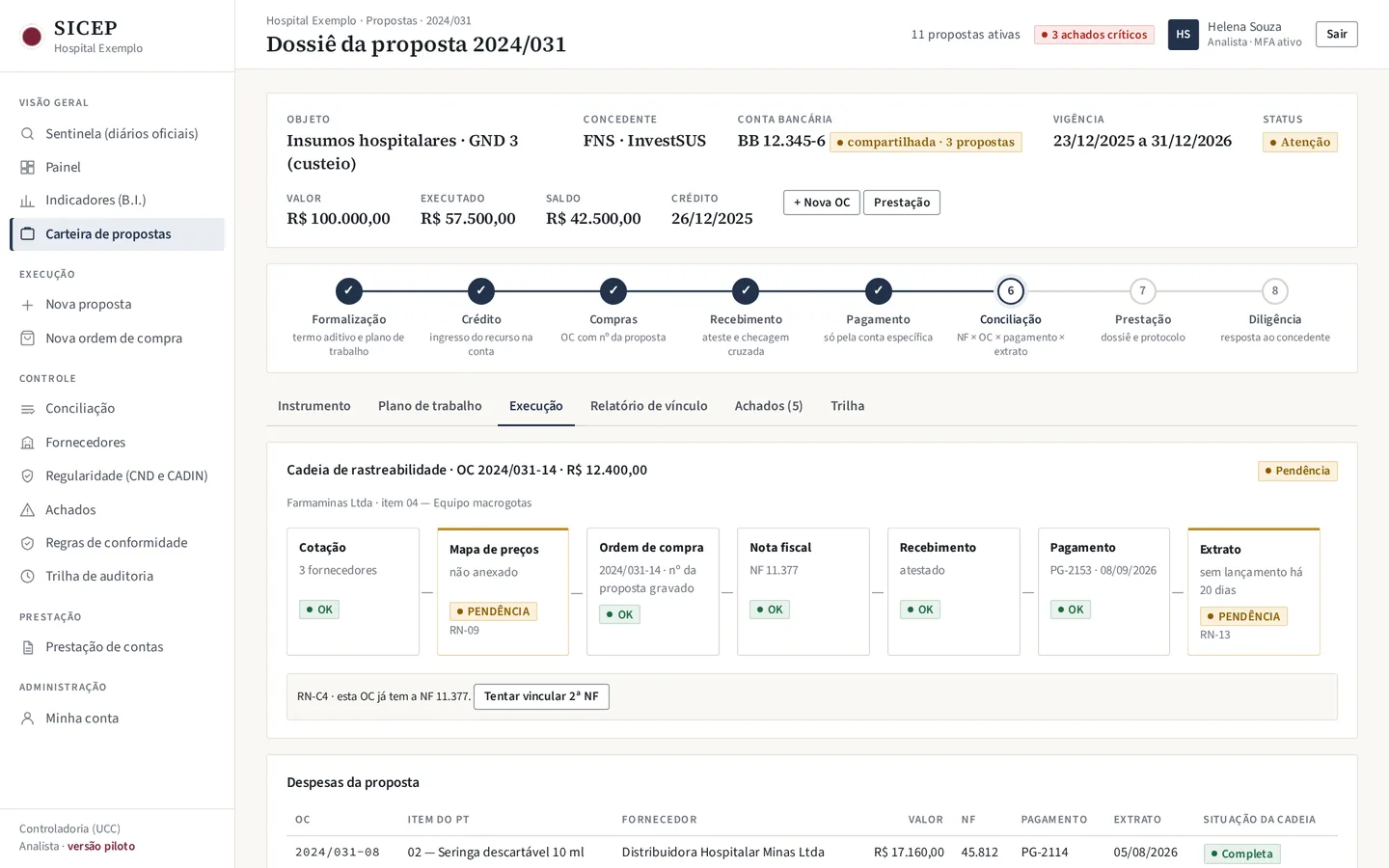Click the Conciliação lines icon

coord(28,409)
